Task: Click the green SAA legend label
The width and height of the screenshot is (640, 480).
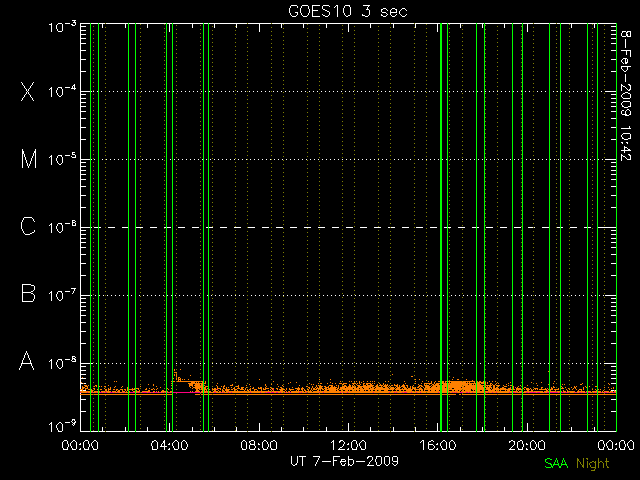Action: pyautogui.click(x=556, y=463)
